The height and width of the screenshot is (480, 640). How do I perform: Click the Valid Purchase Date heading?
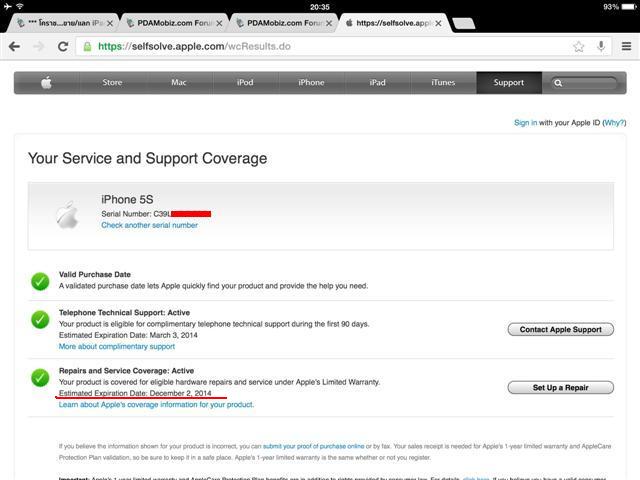point(95,275)
